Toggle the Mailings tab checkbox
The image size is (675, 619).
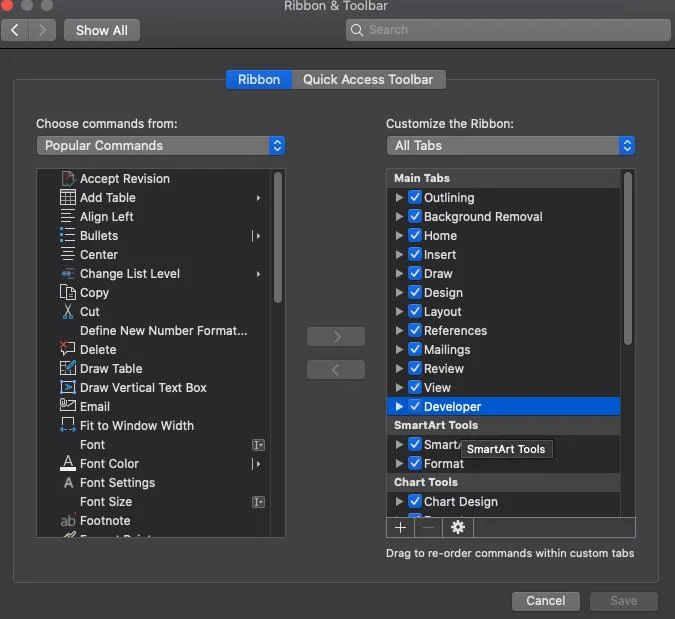tap(415, 349)
